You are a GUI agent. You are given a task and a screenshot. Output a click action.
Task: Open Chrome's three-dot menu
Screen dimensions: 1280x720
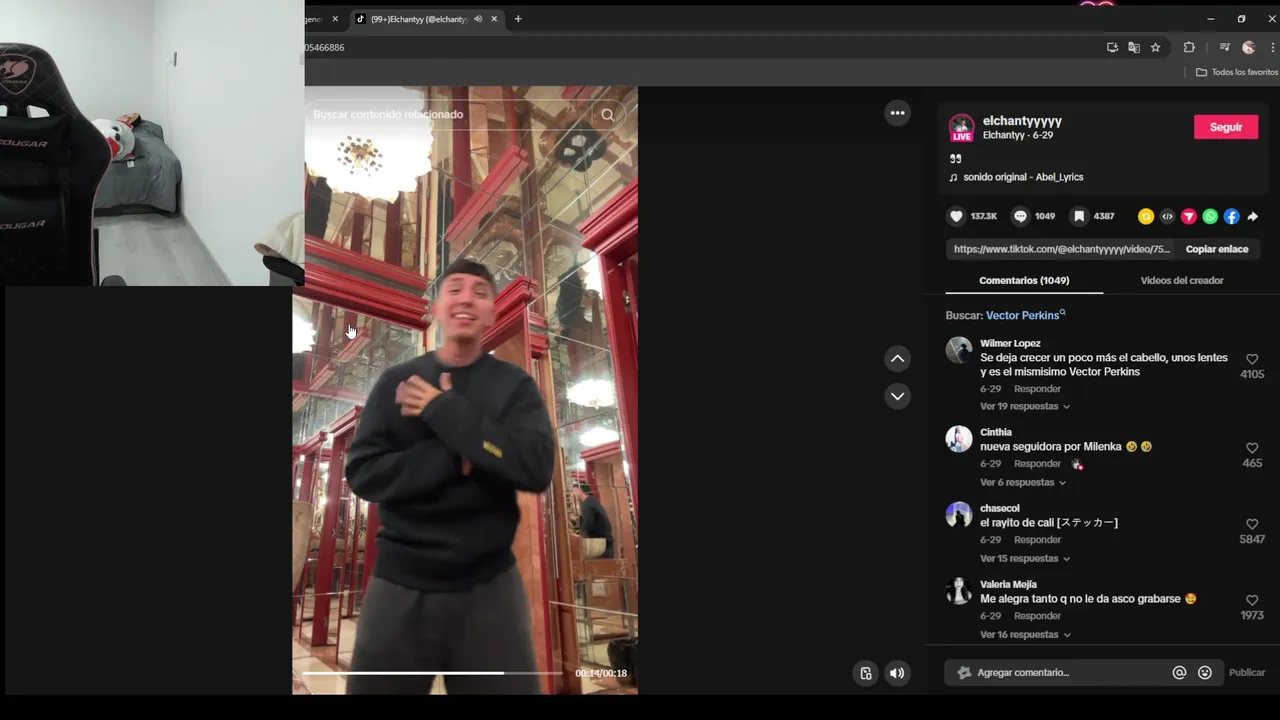pyautogui.click(x=1273, y=47)
